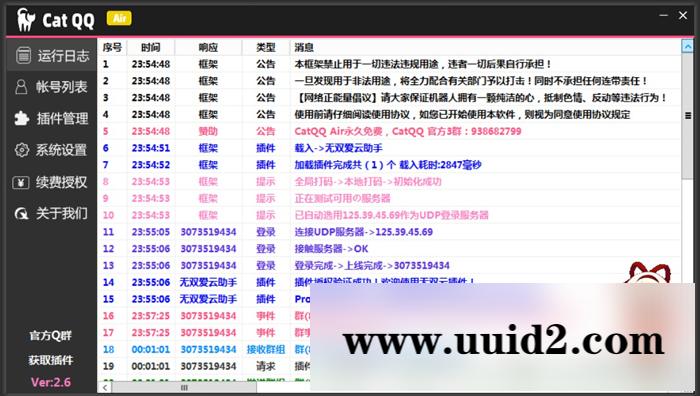Select message 加载插件完成共(1)个

point(388,165)
